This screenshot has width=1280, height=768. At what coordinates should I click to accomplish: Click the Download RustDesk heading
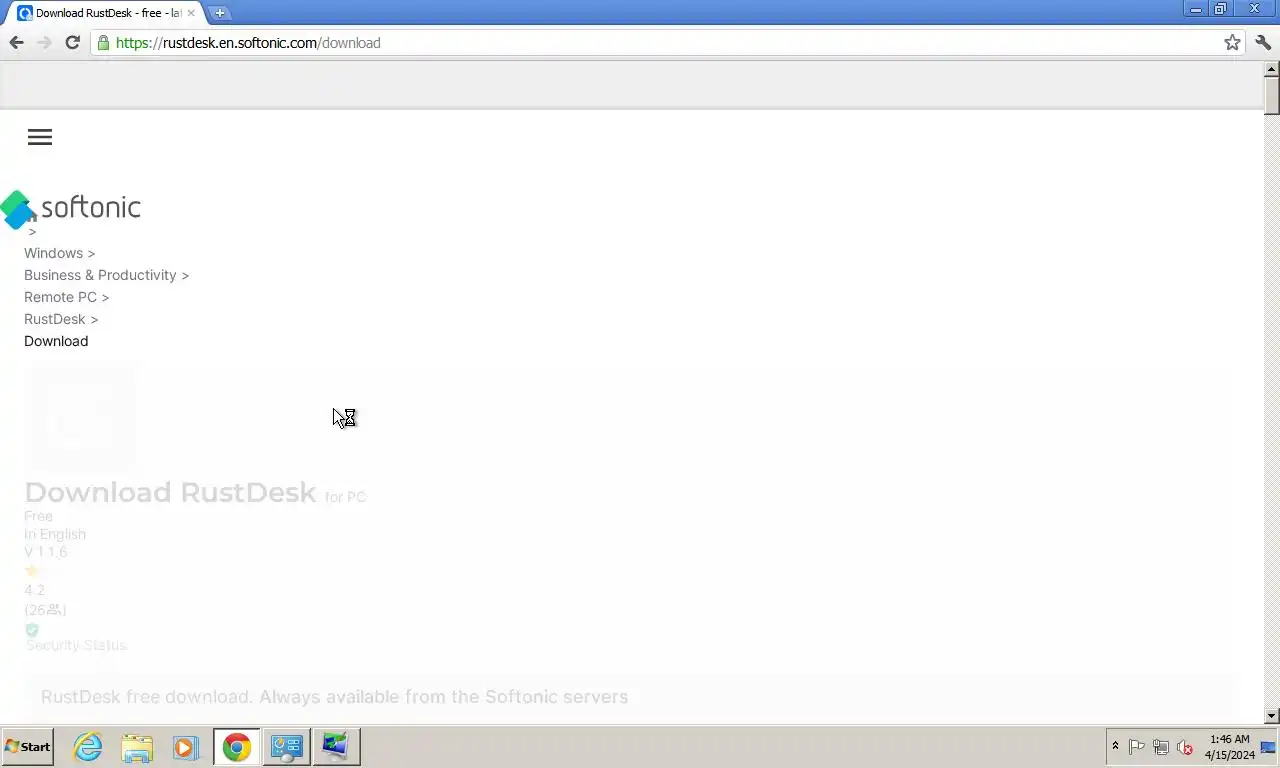click(x=170, y=492)
